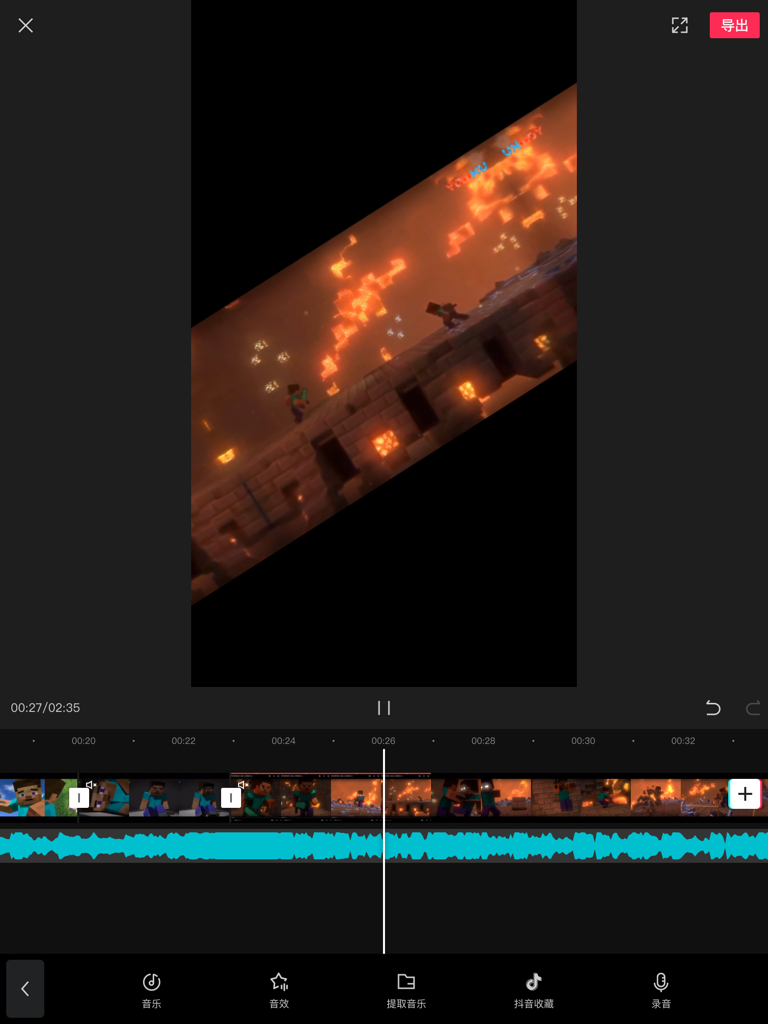
Task: Redo the undone edit
Action: (753, 707)
